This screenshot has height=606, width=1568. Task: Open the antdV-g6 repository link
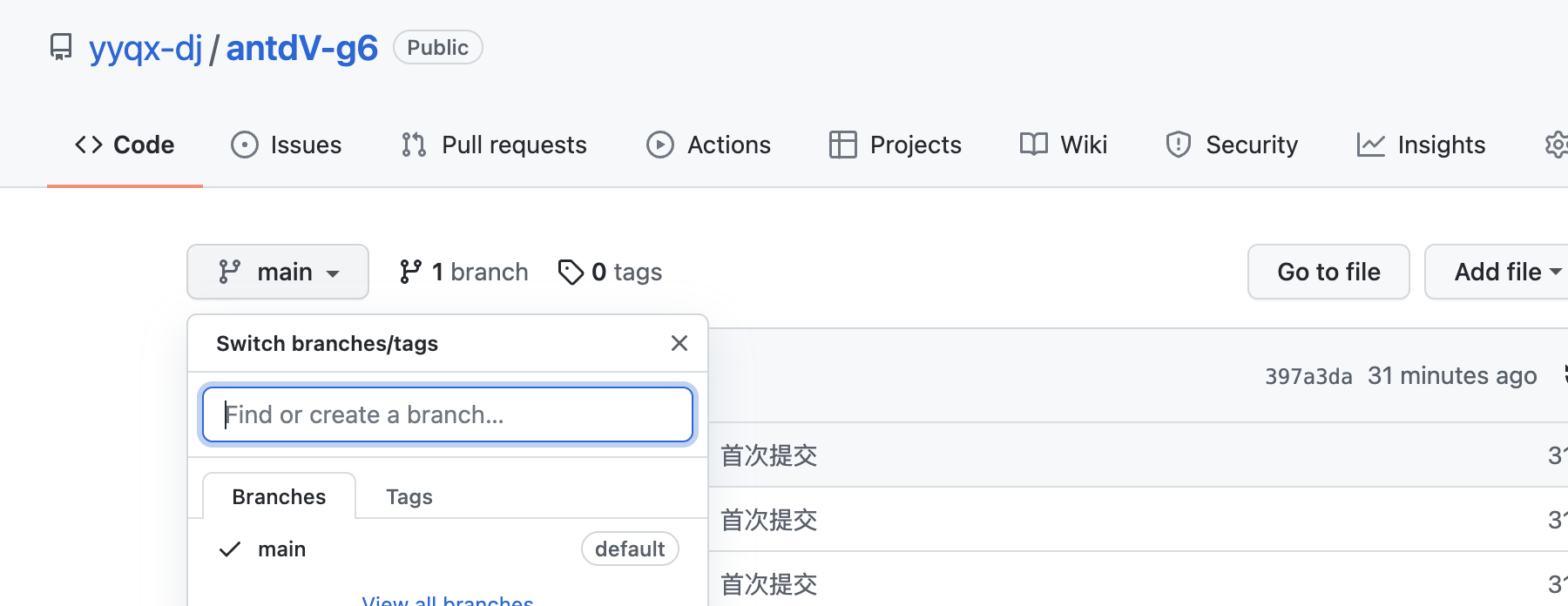point(301,48)
